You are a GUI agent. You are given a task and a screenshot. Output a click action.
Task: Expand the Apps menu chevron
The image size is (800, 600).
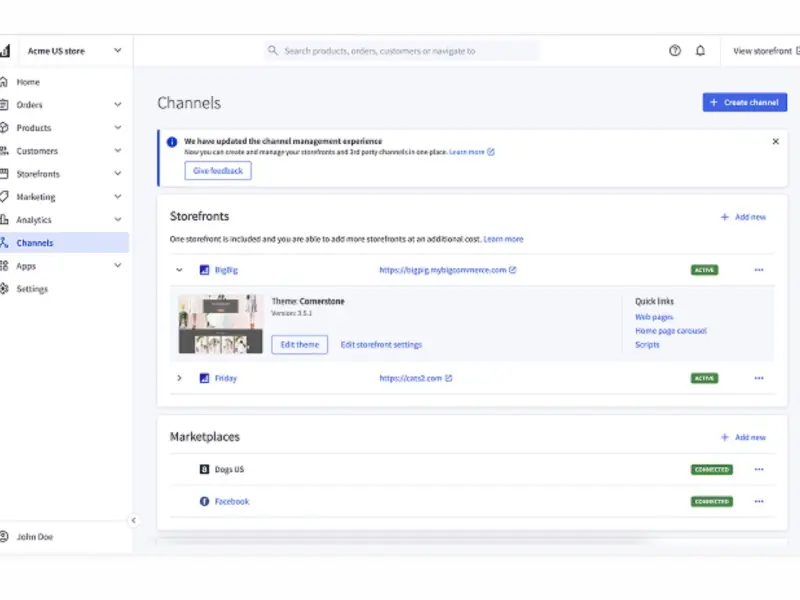coord(118,265)
